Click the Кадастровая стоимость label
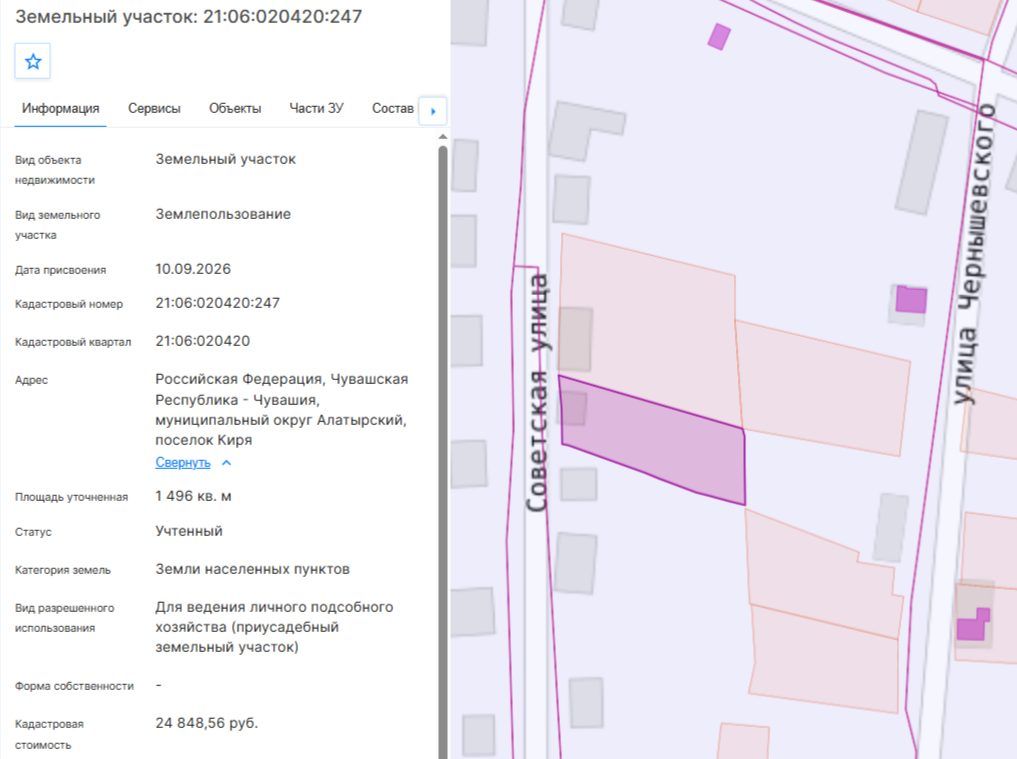 tap(49, 734)
